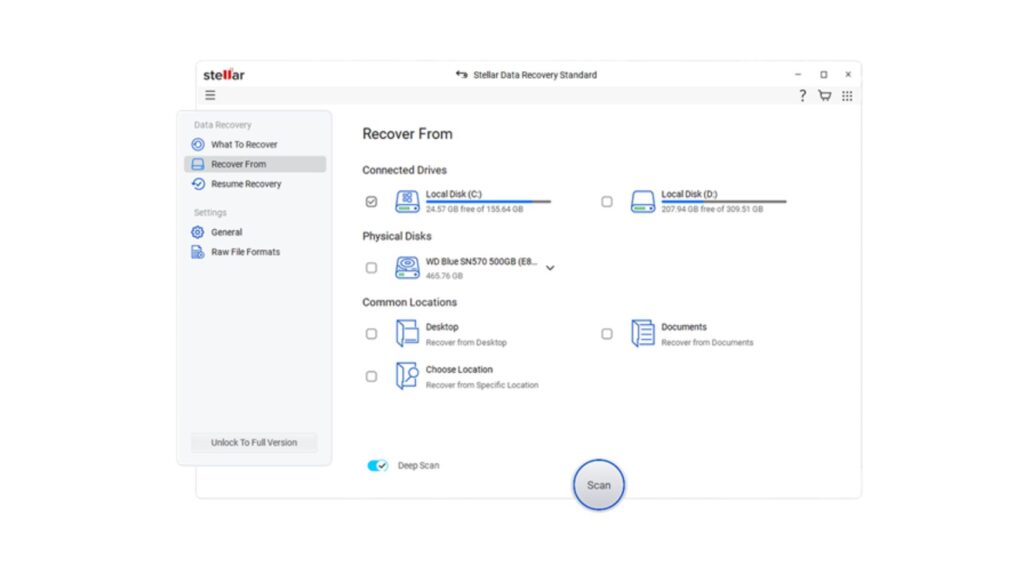Image resolution: width=1024 pixels, height=577 pixels.
Task: Check the Local Disk (D:) checkbox
Action: [x=607, y=202]
